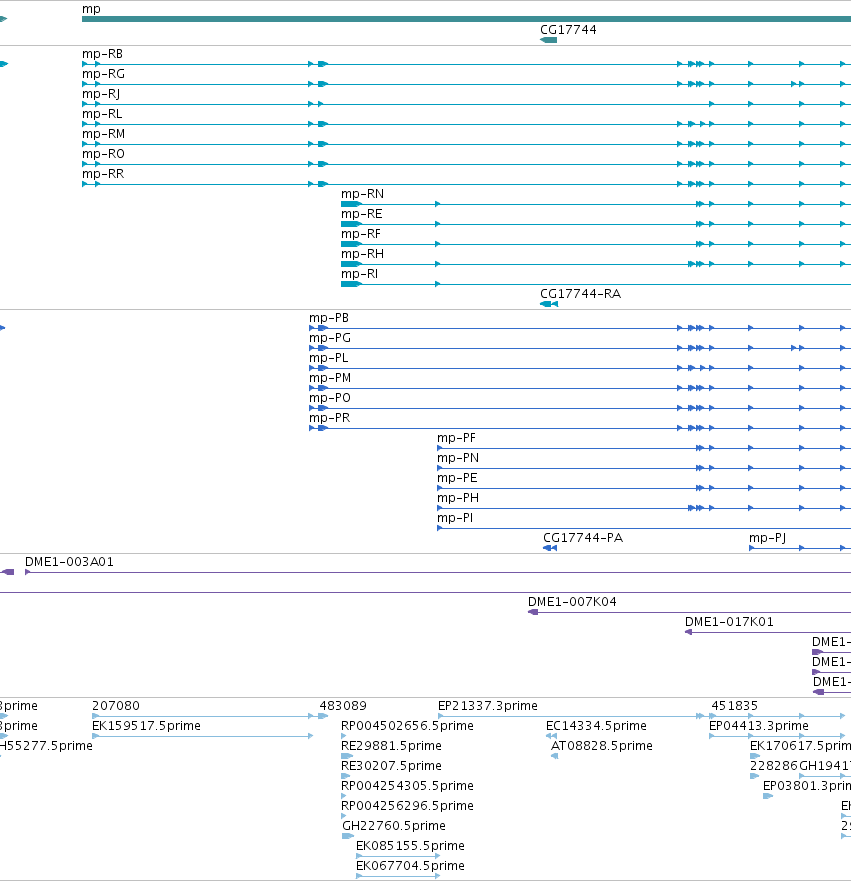This screenshot has height=881, width=851.
Task: Select the 451835 EST label
Action: pos(734,706)
